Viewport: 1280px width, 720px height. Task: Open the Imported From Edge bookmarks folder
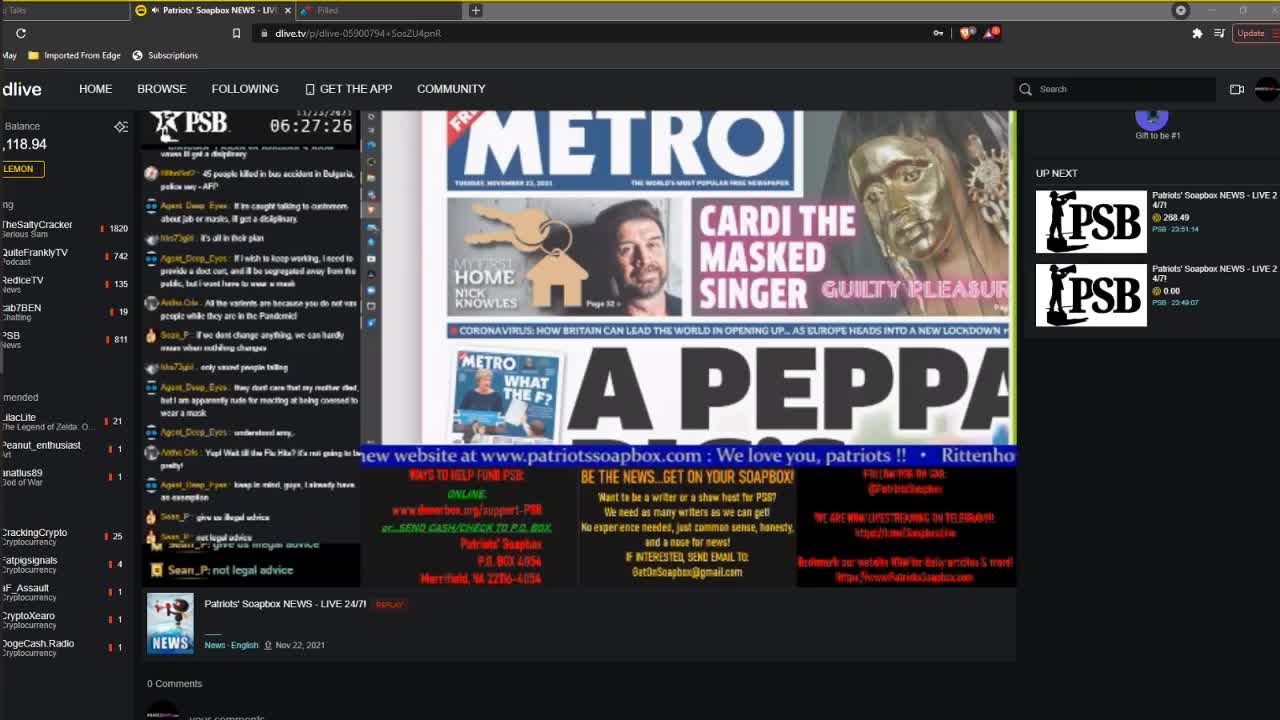pos(74,55)
